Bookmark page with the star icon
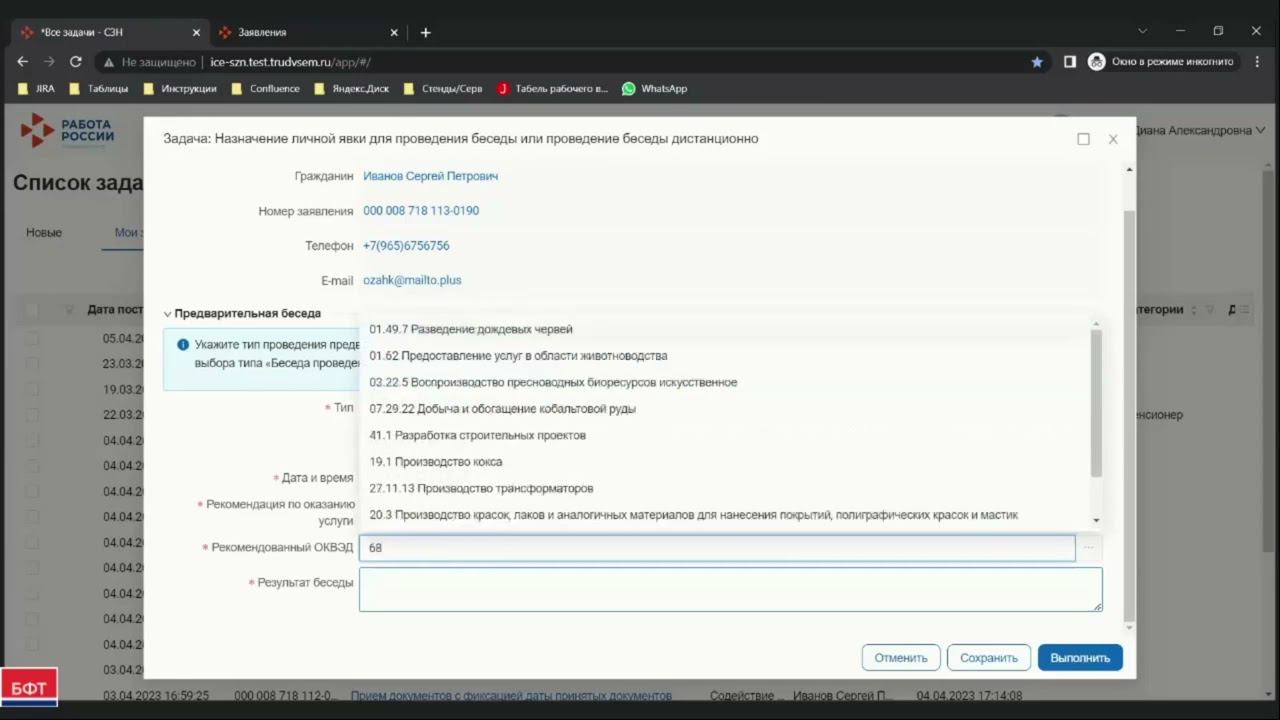The height and width of the screenshot is (720, 1280). tap(1037, 61)
